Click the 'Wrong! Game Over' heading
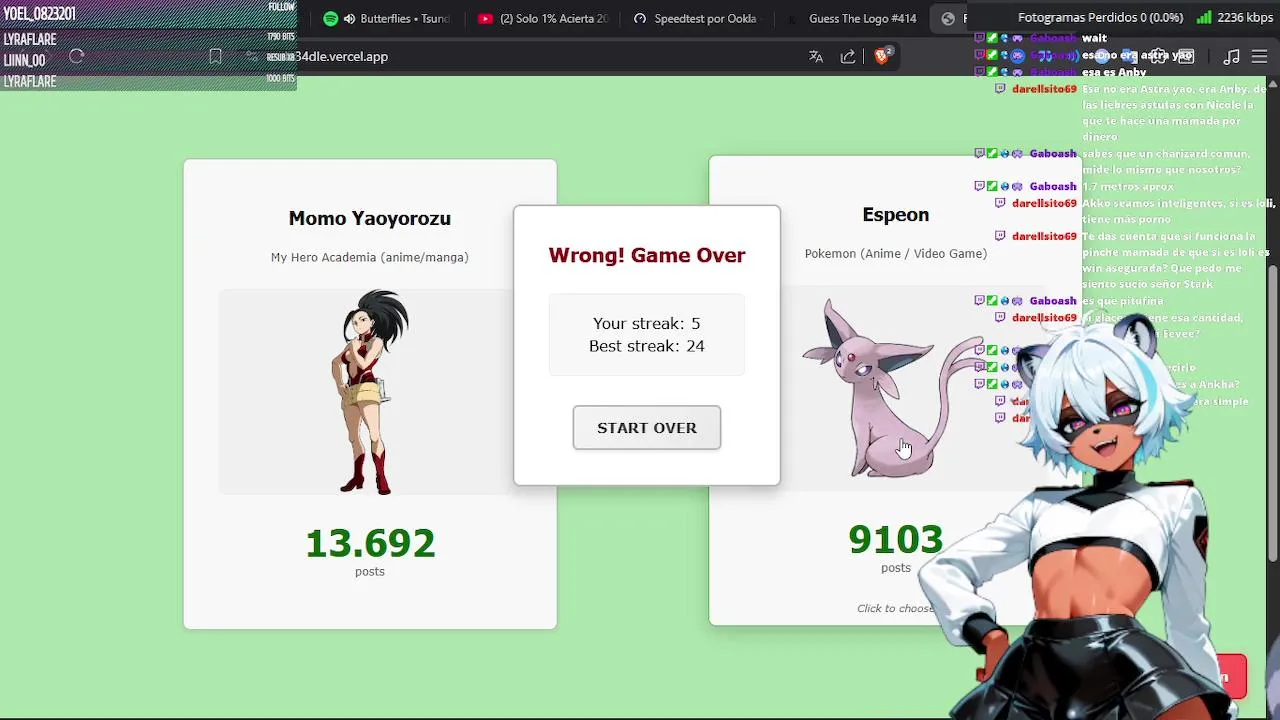The width and height of the screenshot is (1280, 720). click(647, 255)
